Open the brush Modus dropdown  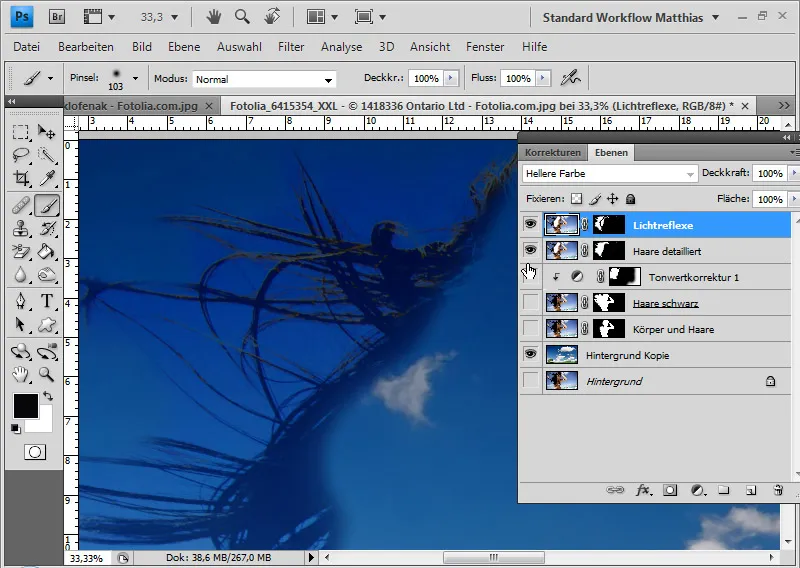click(x=264, y=79)
